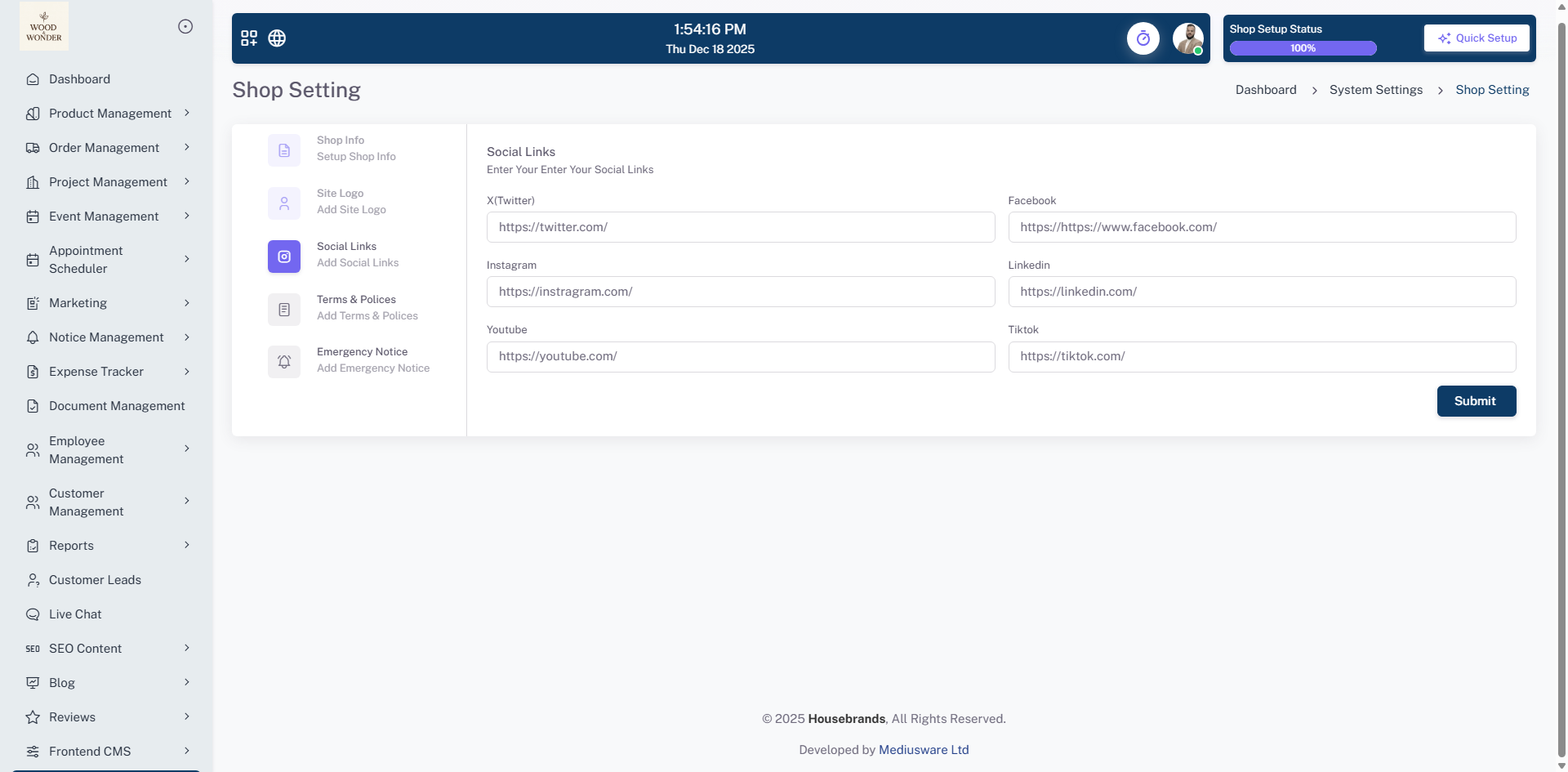Click the globe icon in top bar

(x=277, y=38)
